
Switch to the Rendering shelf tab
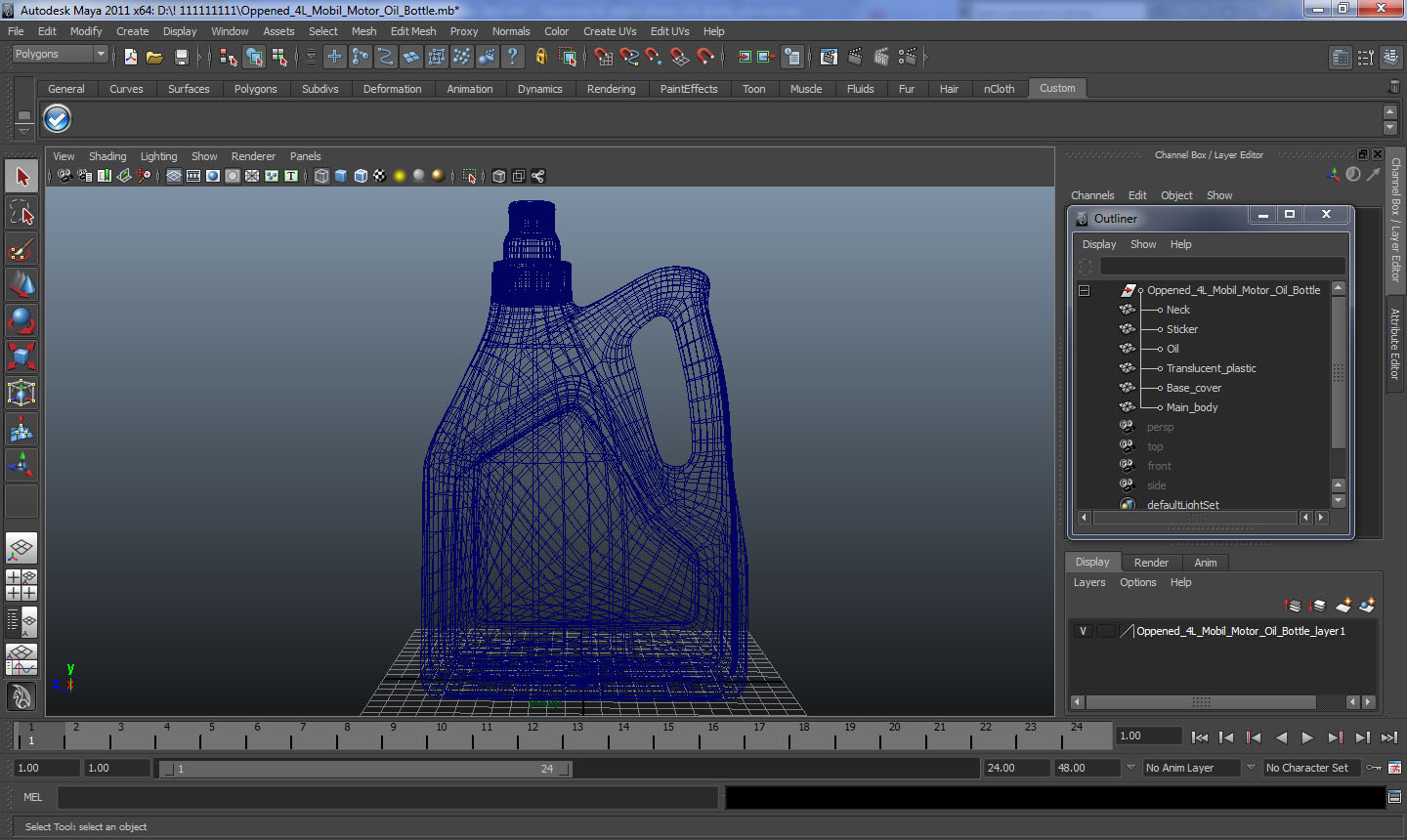pos(611,89)
